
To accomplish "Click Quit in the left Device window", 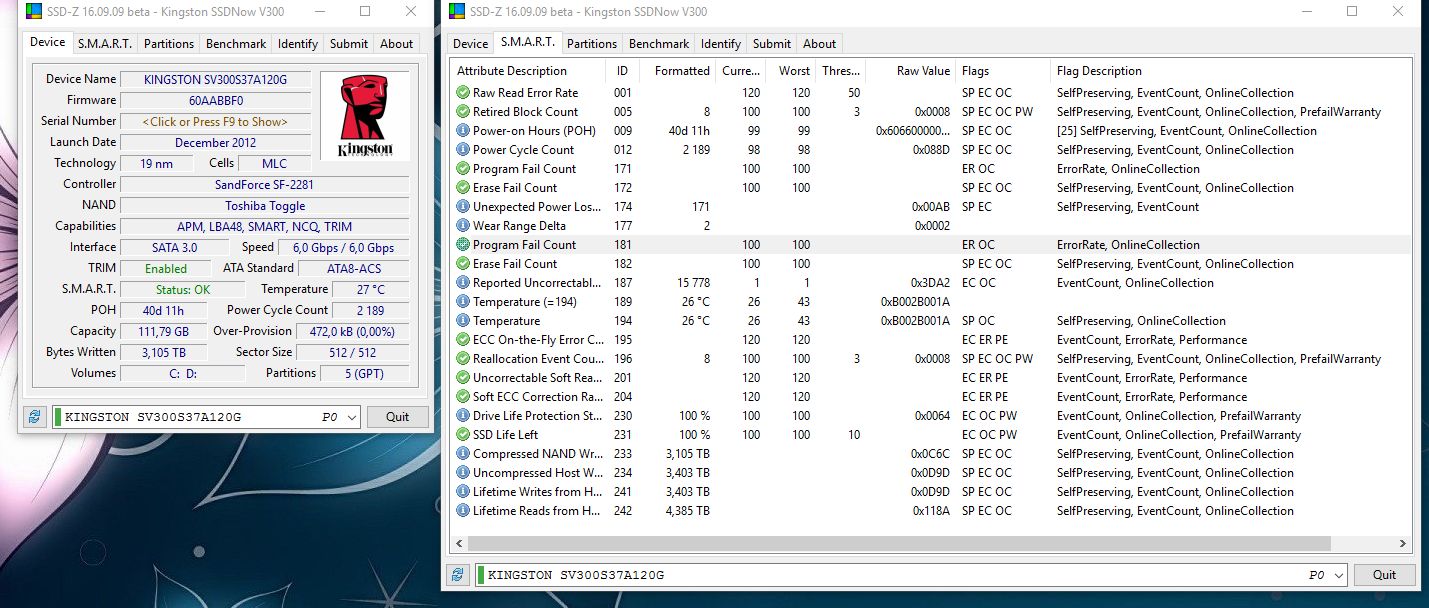I will (398, 417).
